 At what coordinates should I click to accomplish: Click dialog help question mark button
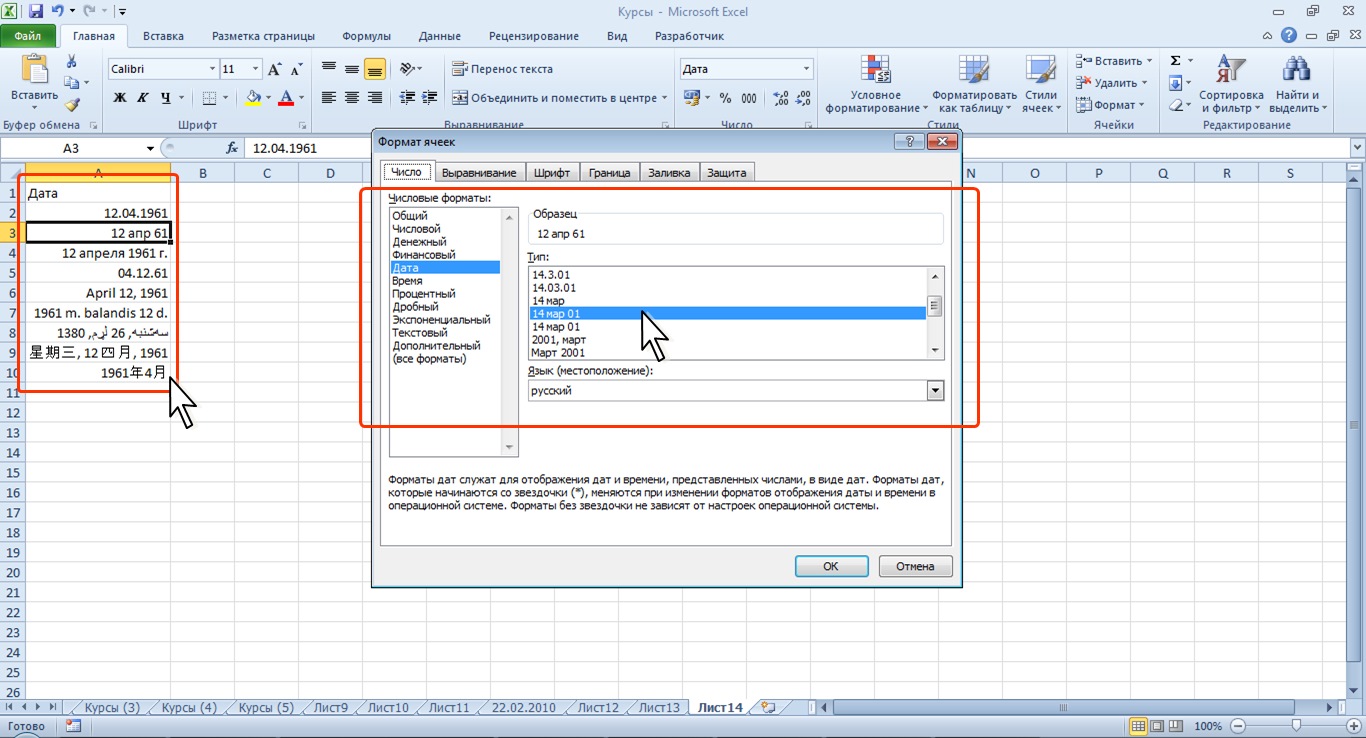(911, 142)
